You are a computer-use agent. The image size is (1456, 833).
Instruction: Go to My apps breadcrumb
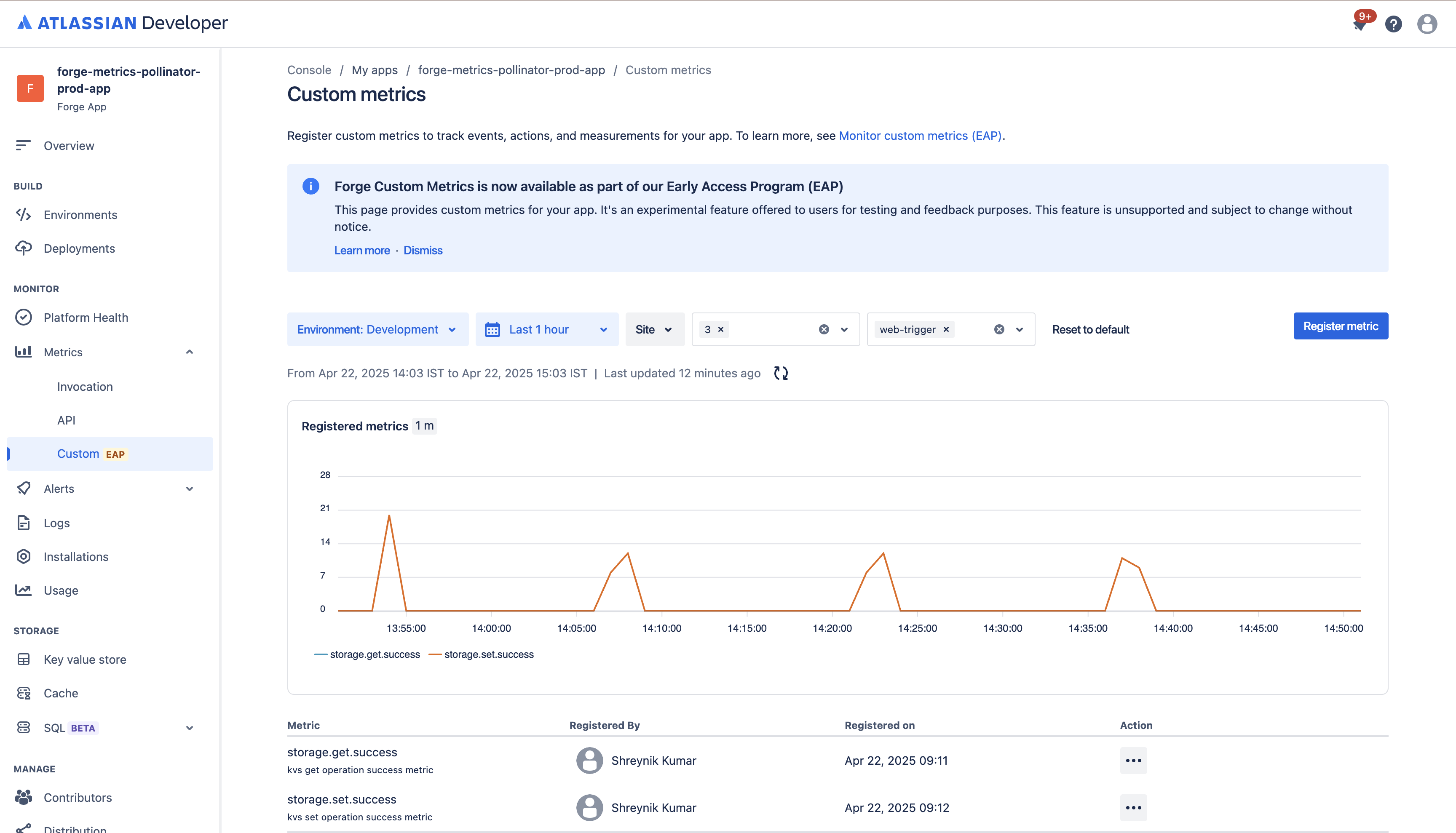[374, 70]
